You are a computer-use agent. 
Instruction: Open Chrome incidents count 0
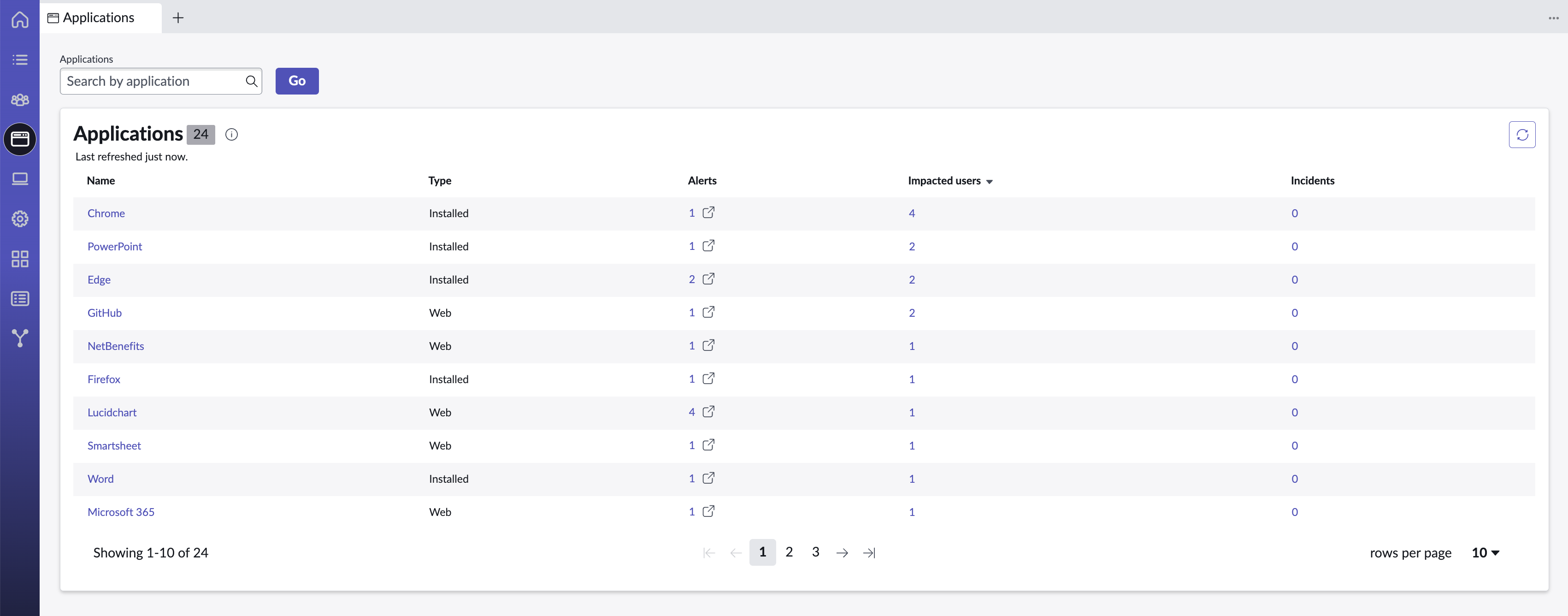1294,213
